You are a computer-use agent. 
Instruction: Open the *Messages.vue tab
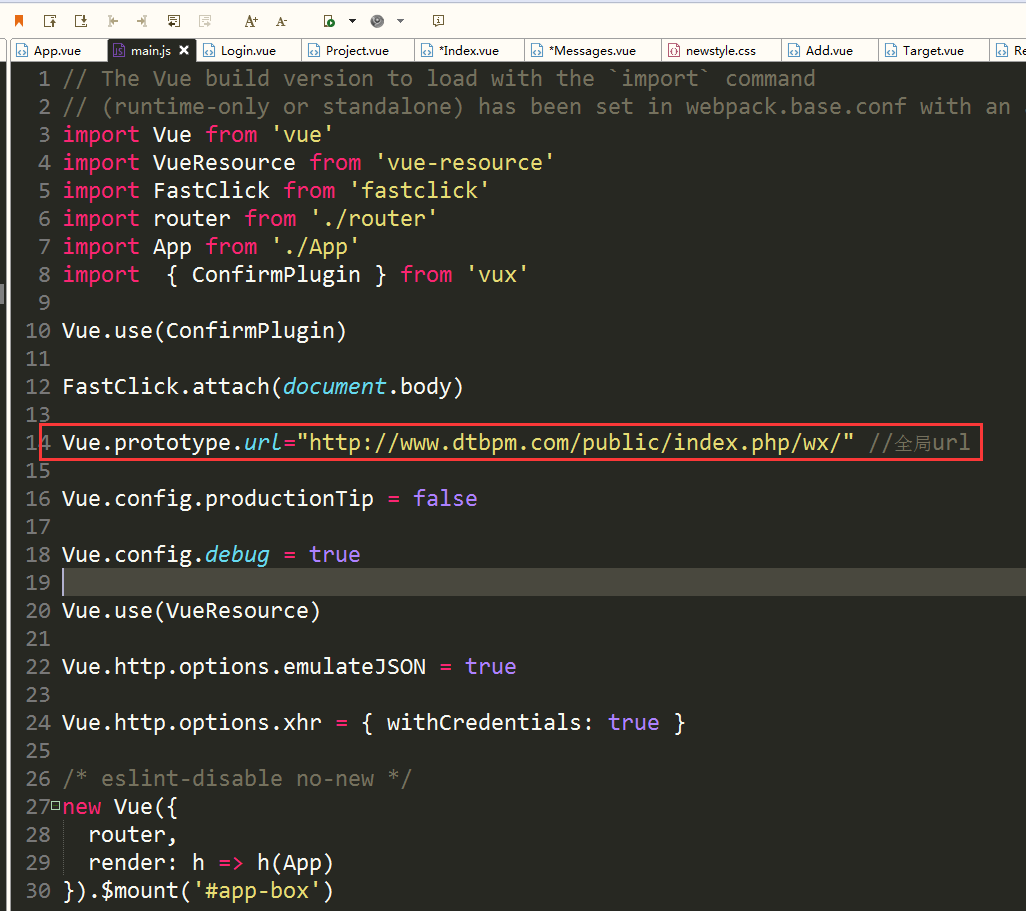tap(592, 50)
